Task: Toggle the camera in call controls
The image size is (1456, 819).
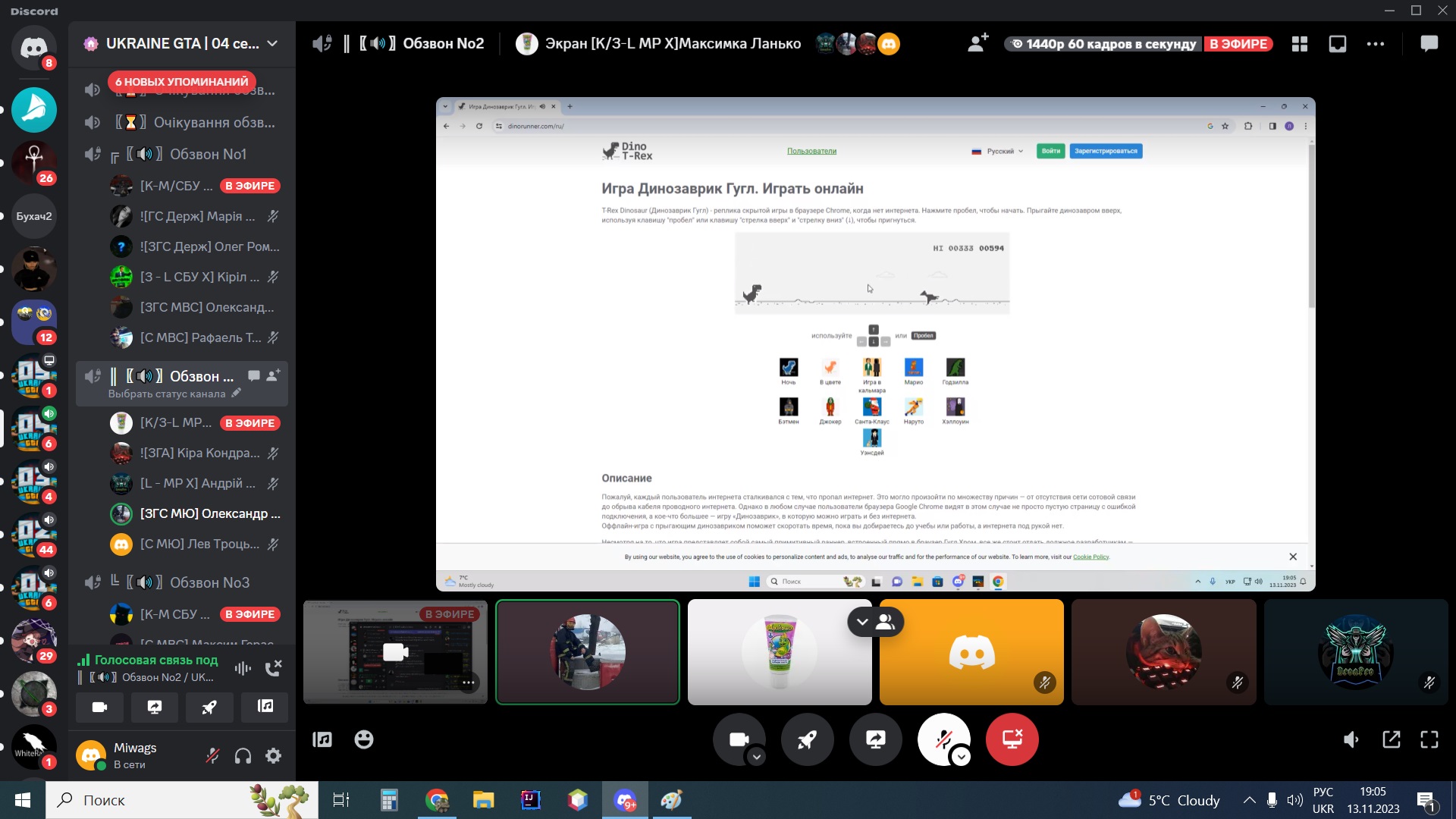Action: 739,739
